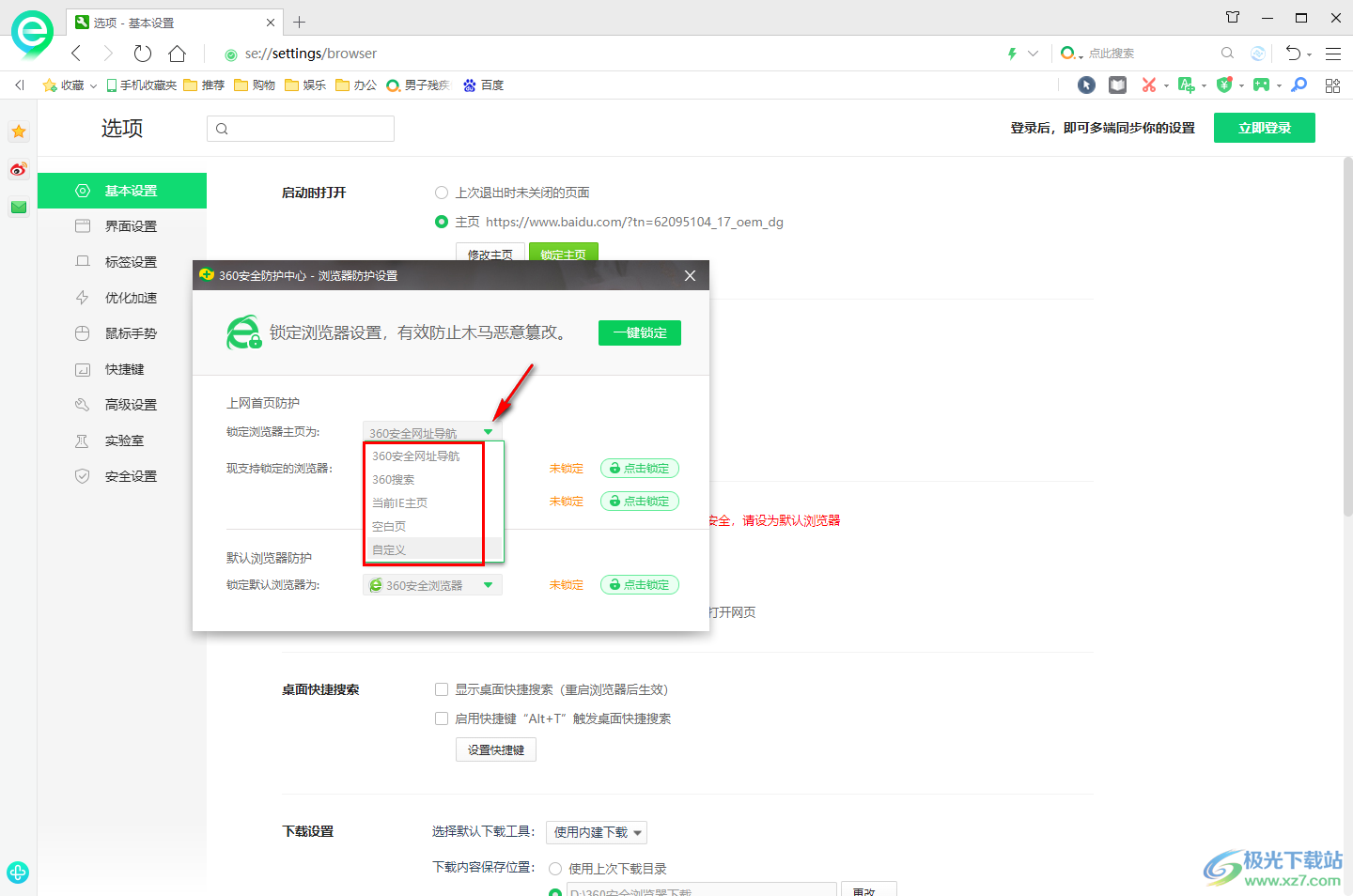Close the 360 security protection dialog

690,275
